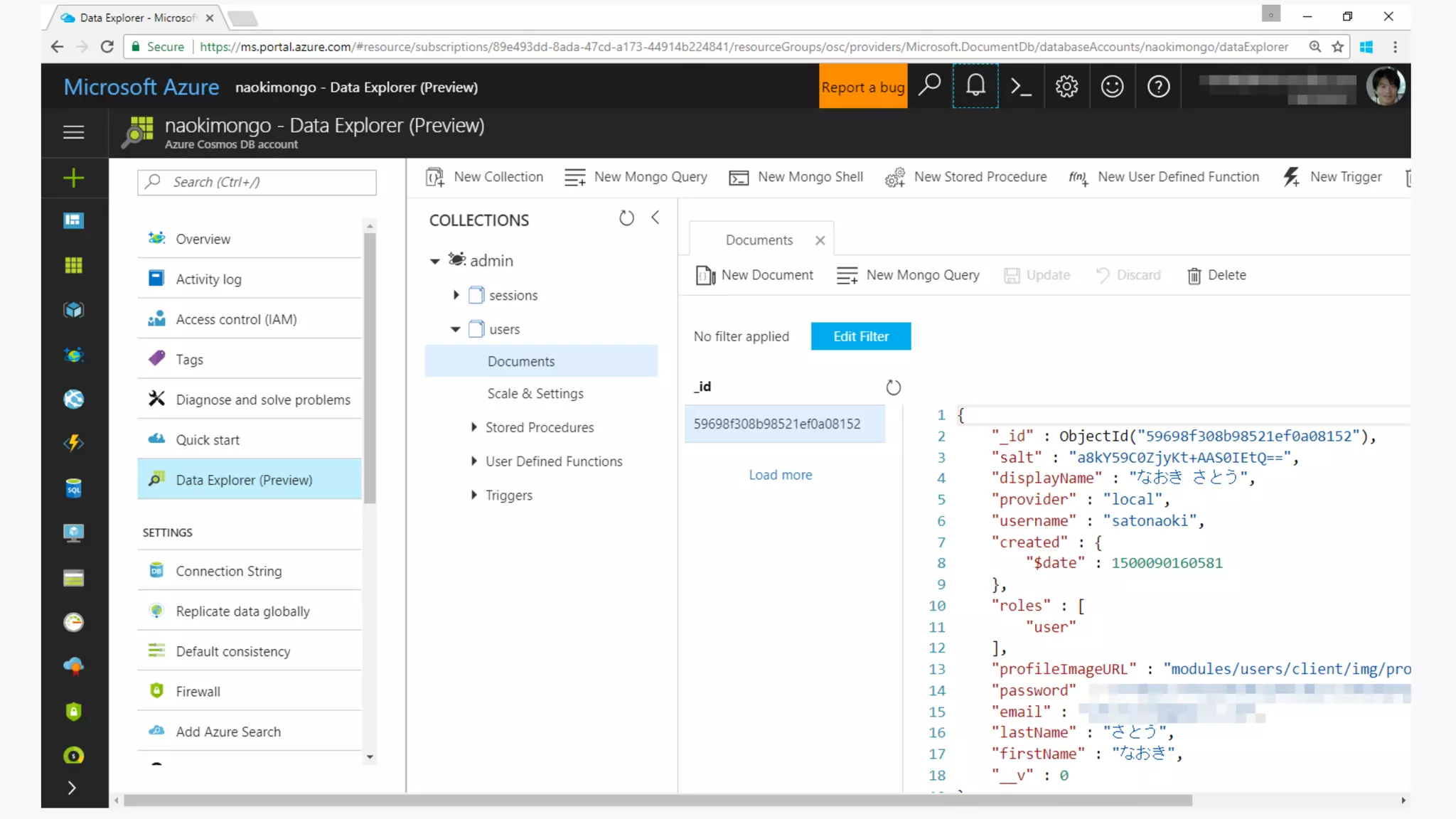Image resolution: width=1456 pixels, height=819 pixels.
Task: Collapse the admin database node
Action: pyautogui.click(x=435, y=261)
